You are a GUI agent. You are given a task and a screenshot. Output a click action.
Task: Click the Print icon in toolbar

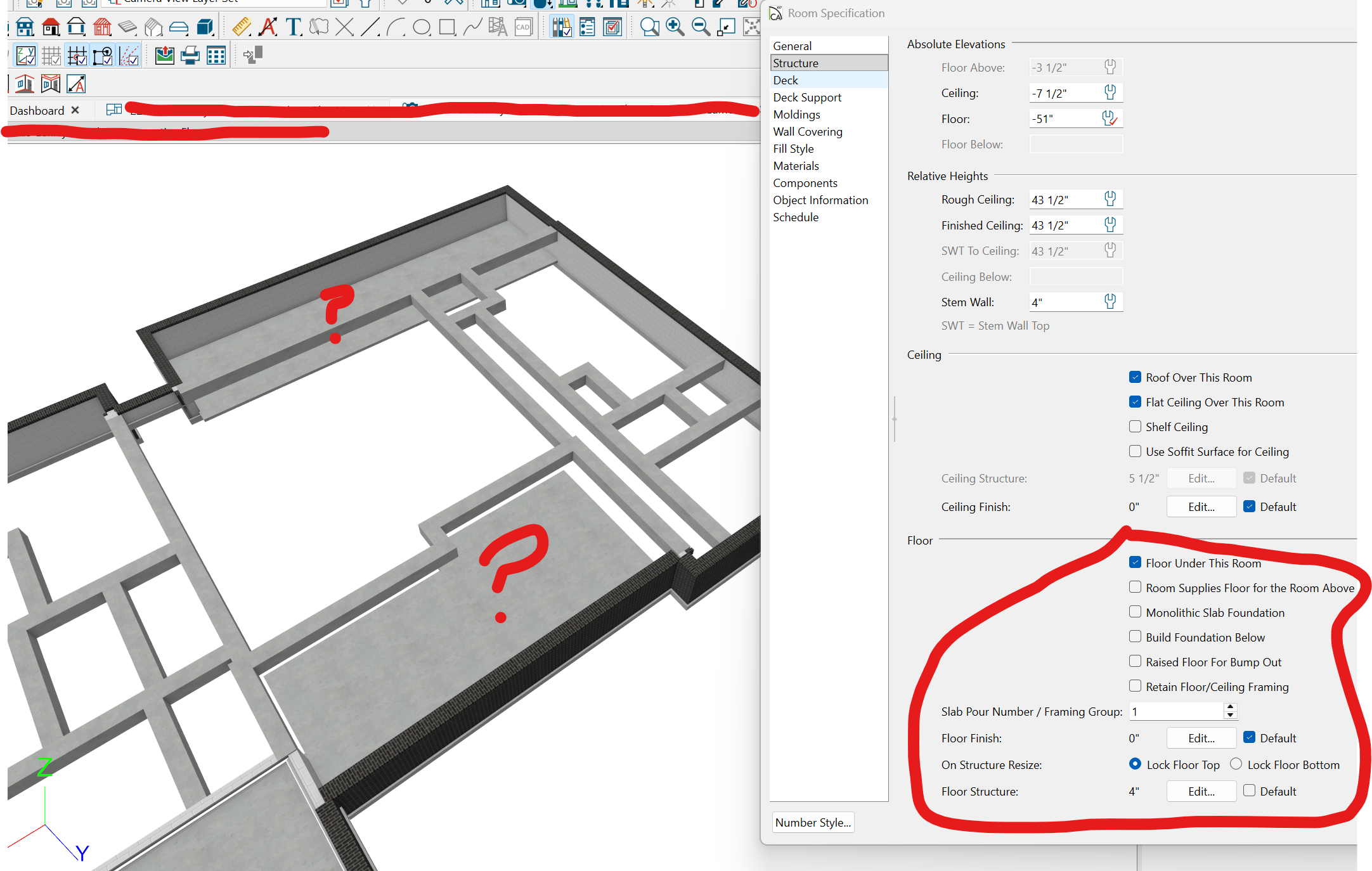point(190,56)
